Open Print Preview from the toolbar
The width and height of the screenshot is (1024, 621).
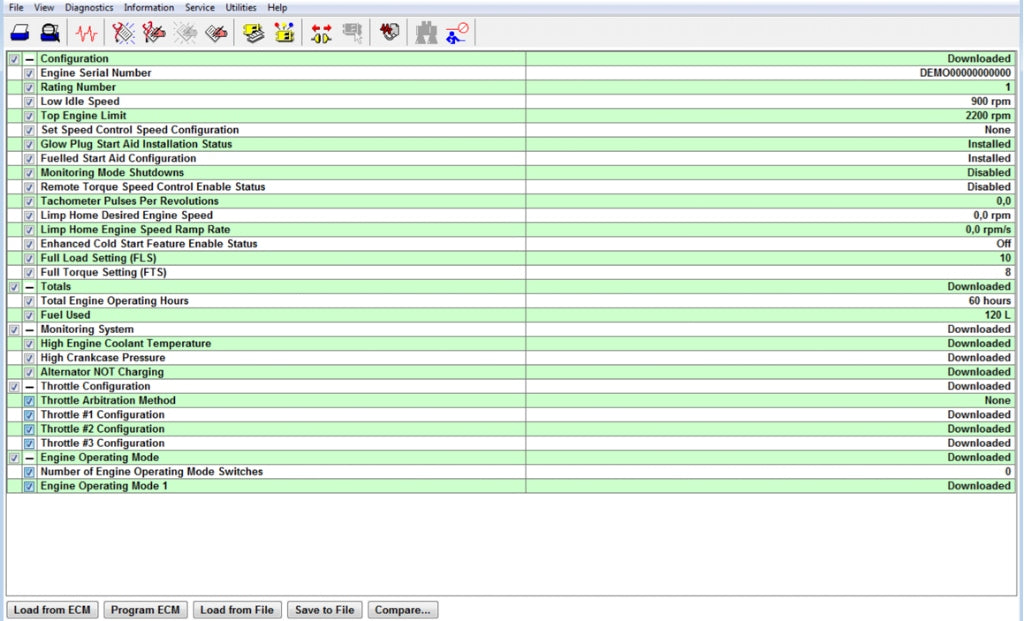click(49, 33)
